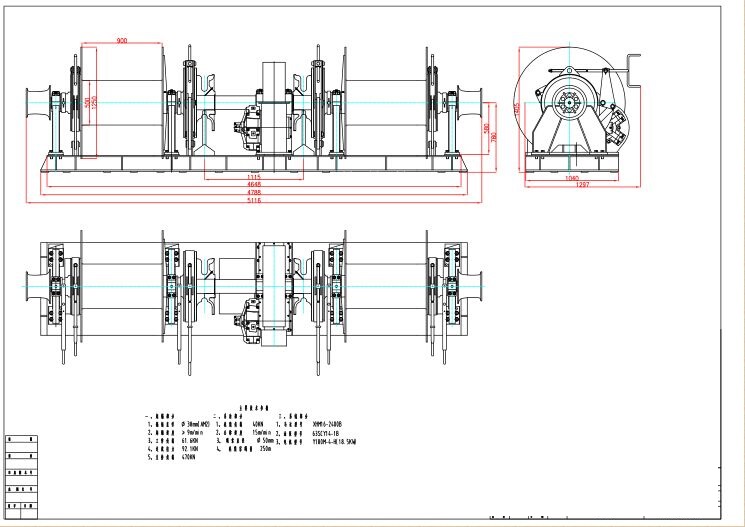
Task: Select the 5116 overall length dimension
Action: [253, 201]
